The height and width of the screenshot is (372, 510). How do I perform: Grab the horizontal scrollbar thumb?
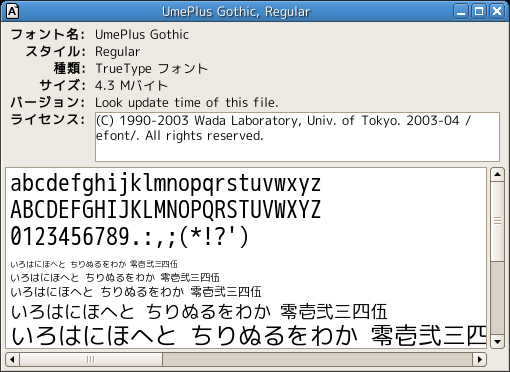point(91,359)
